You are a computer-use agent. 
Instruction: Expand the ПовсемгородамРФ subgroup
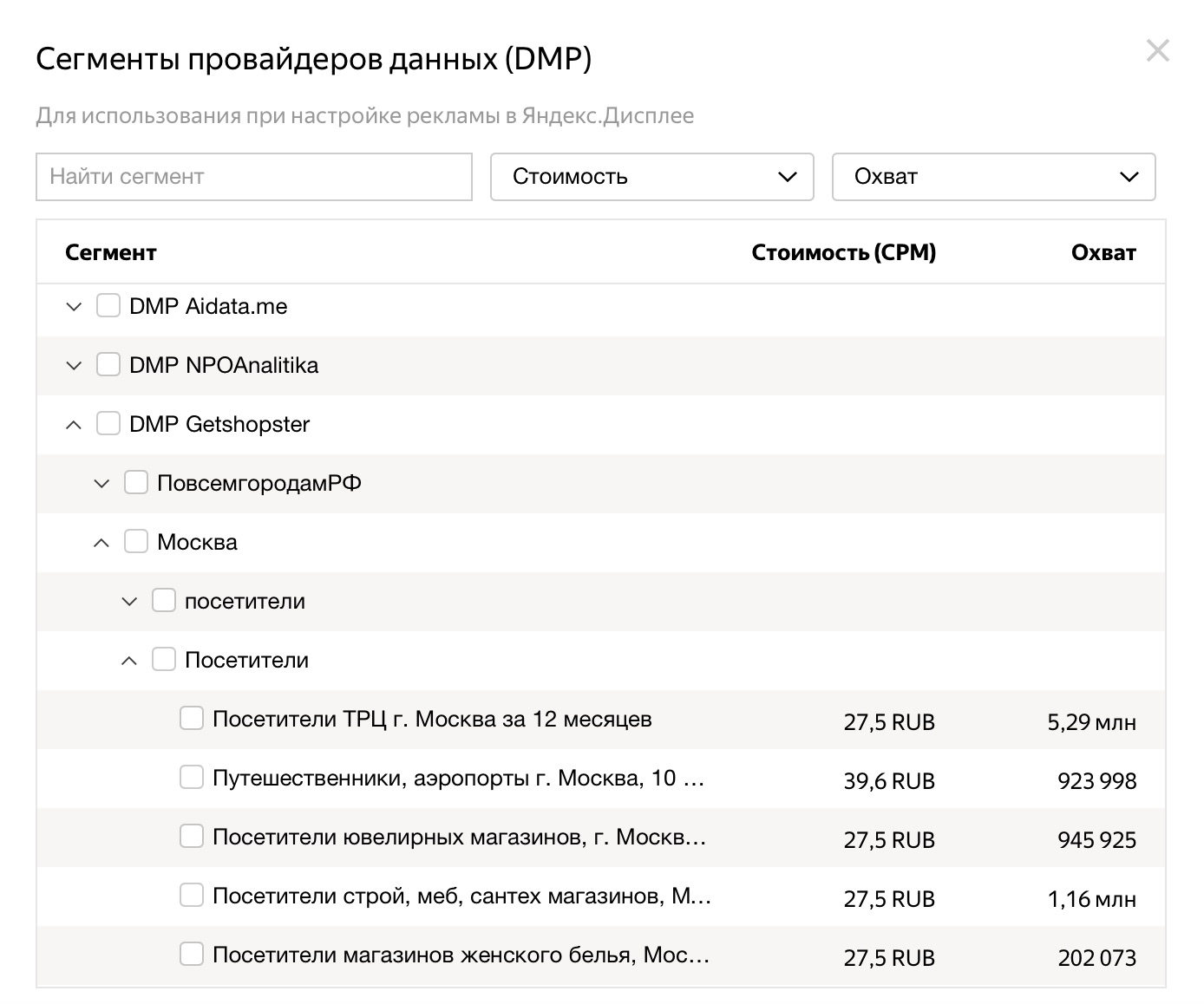pyautogui.click(x=101, y=484)
